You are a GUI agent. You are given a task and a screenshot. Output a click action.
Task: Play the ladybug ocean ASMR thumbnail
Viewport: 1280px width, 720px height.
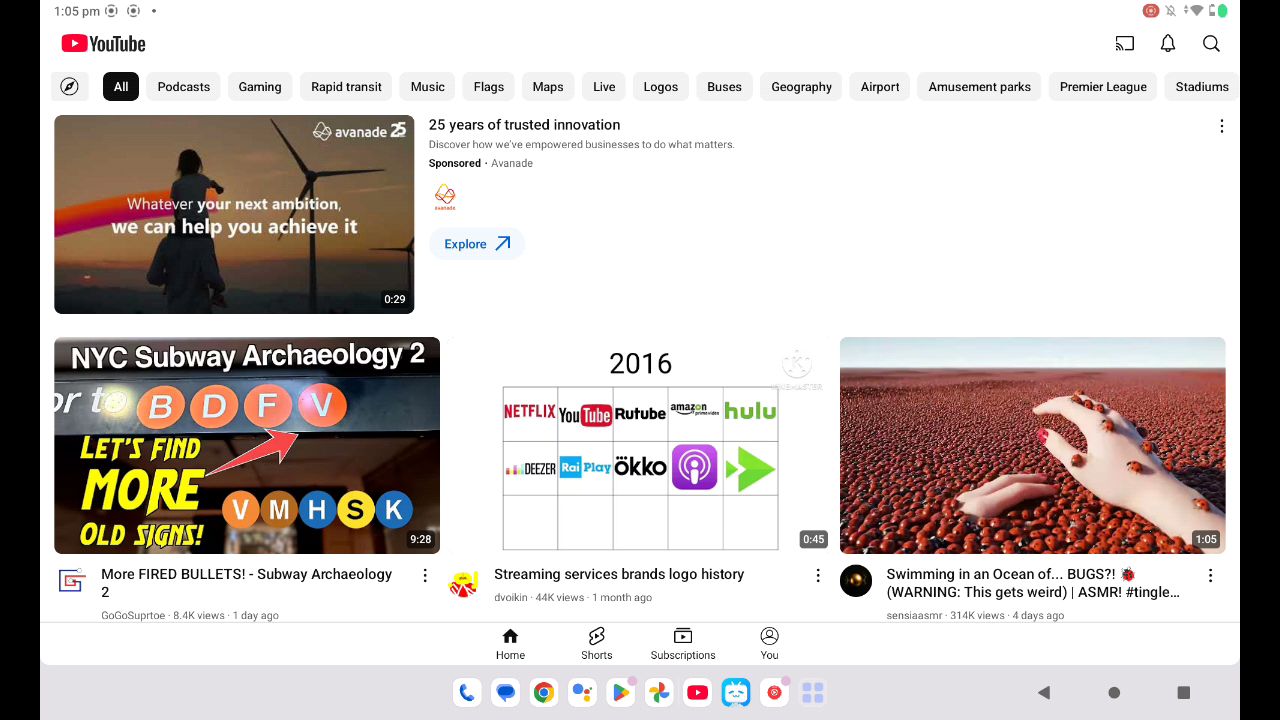click(x=1033, y=445)
